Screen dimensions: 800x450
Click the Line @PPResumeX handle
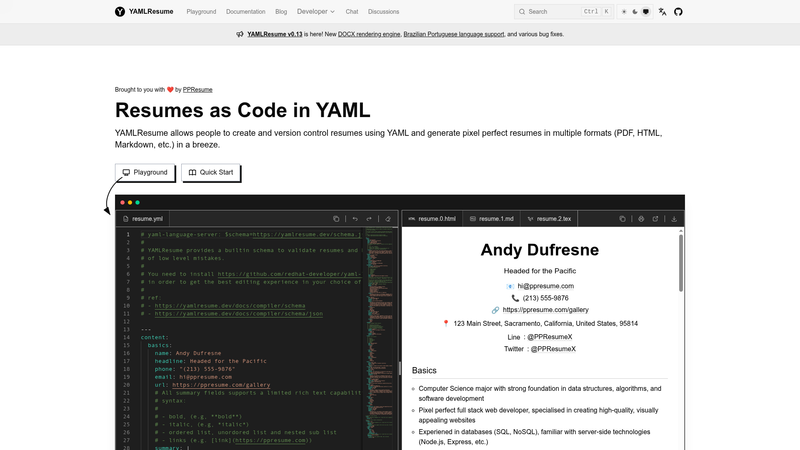pyautogui.click(x=549, y=337)
